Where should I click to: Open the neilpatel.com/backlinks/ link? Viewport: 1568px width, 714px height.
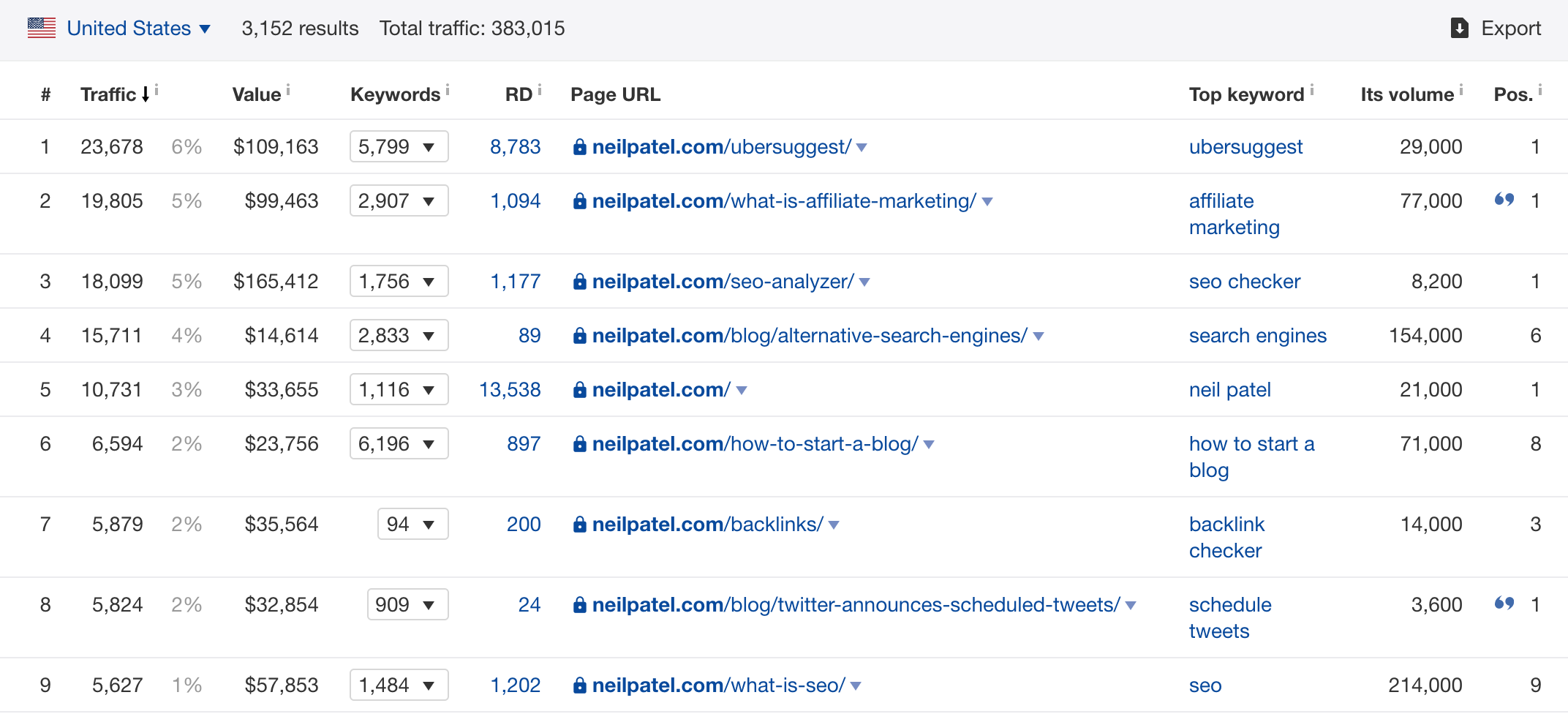708,525
